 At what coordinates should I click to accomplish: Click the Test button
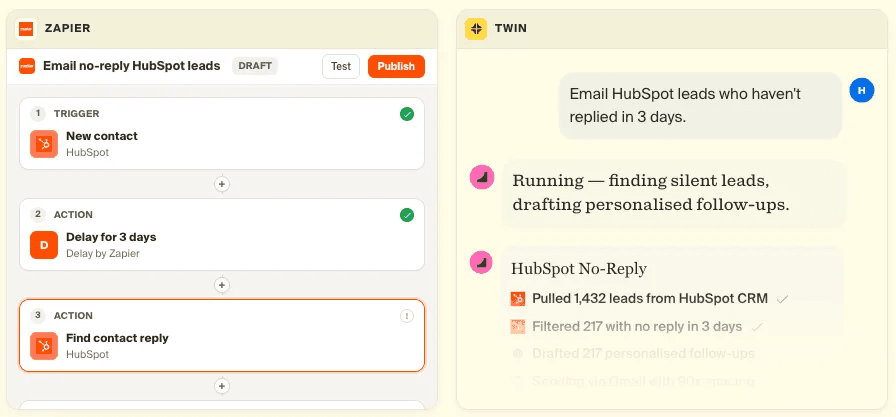(341, 66)
